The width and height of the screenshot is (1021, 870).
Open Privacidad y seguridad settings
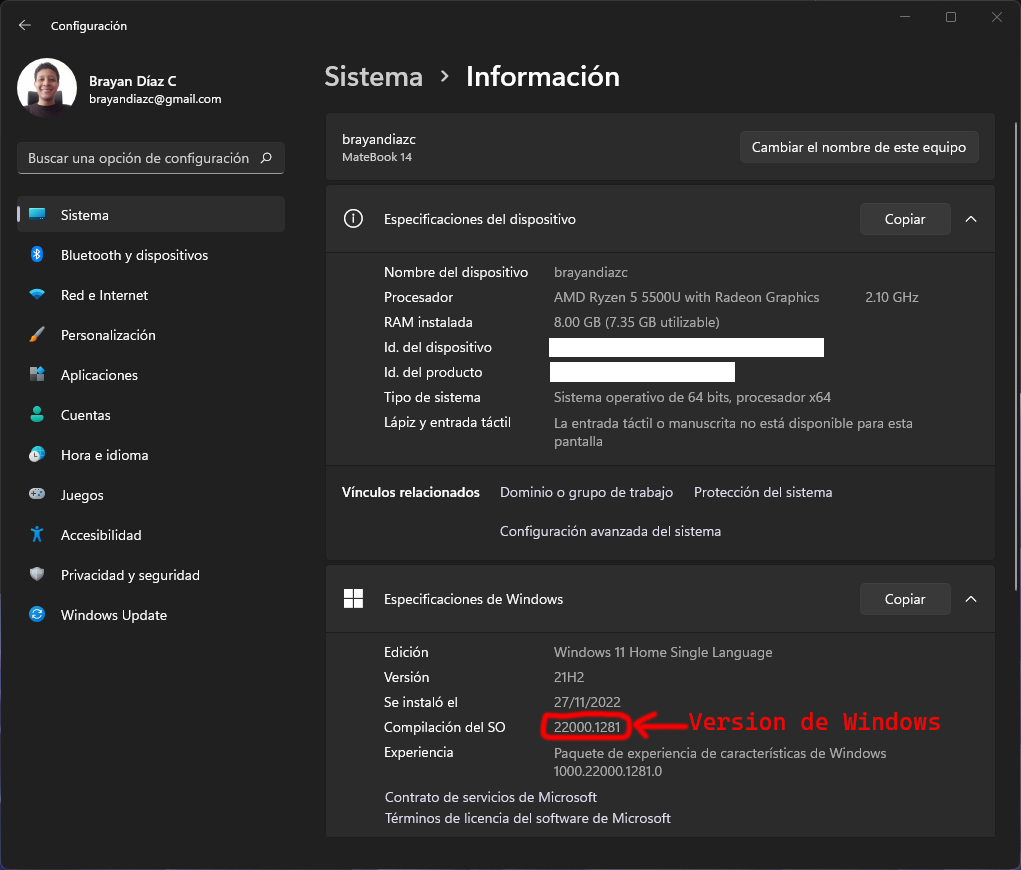pyautogui.click(x=150, y=574)
